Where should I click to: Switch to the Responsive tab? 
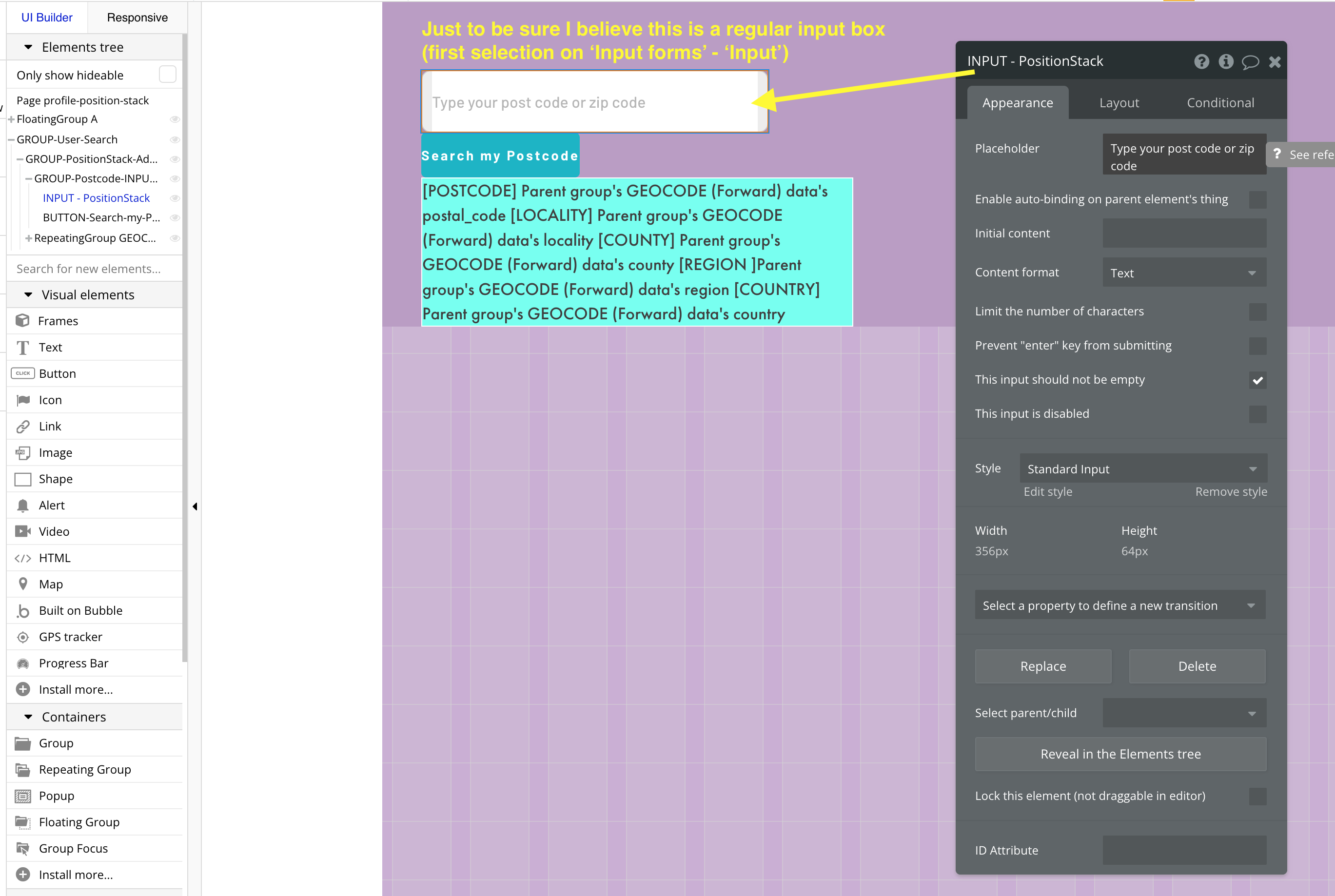click(x=137, y=17)
